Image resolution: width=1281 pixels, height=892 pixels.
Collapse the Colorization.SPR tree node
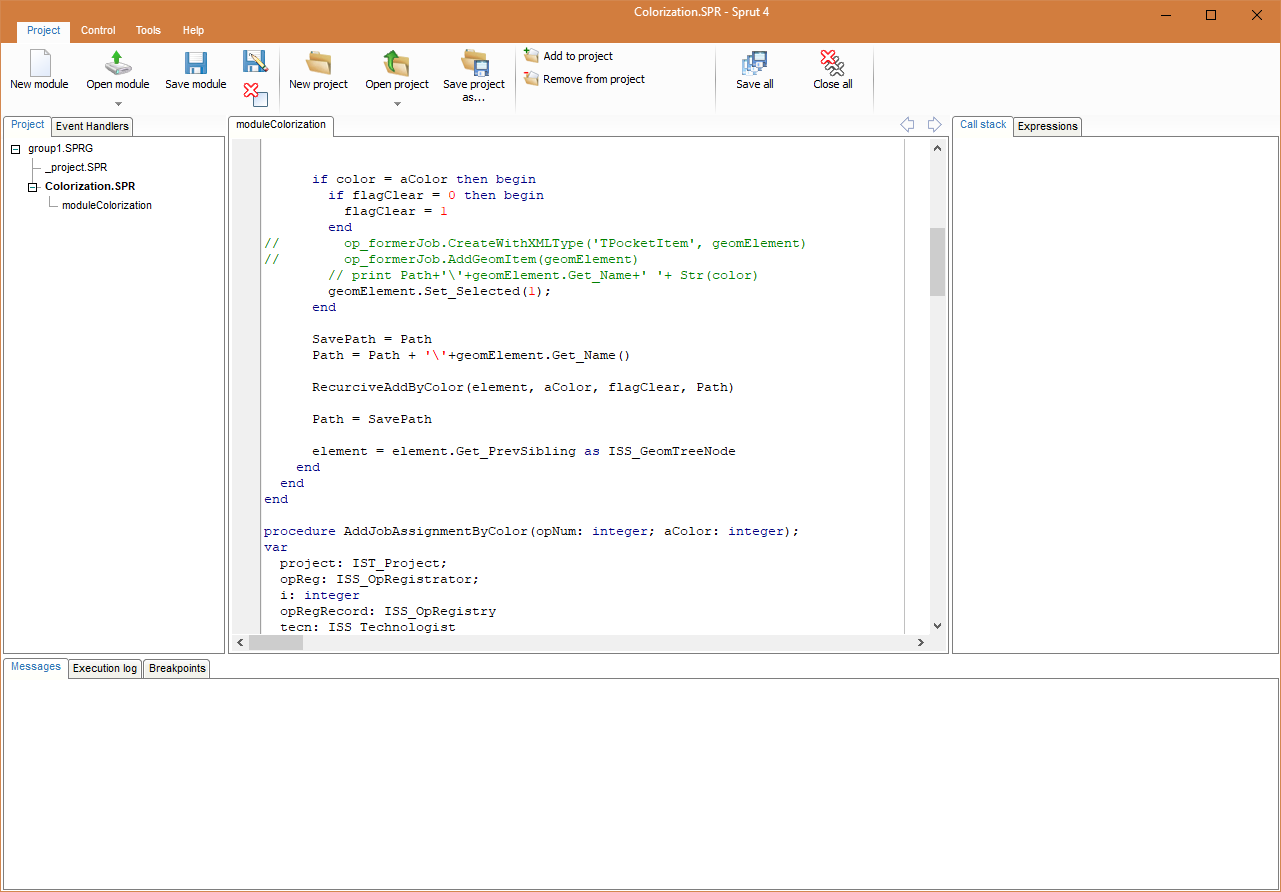[33, 186]
